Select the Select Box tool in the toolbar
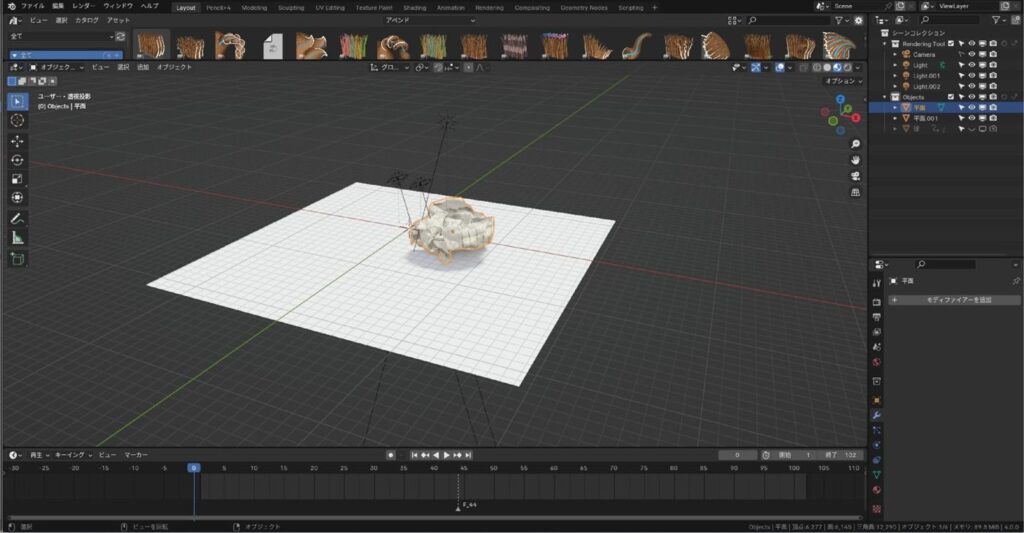This screenshot has height=533, width=1024. 18,101
